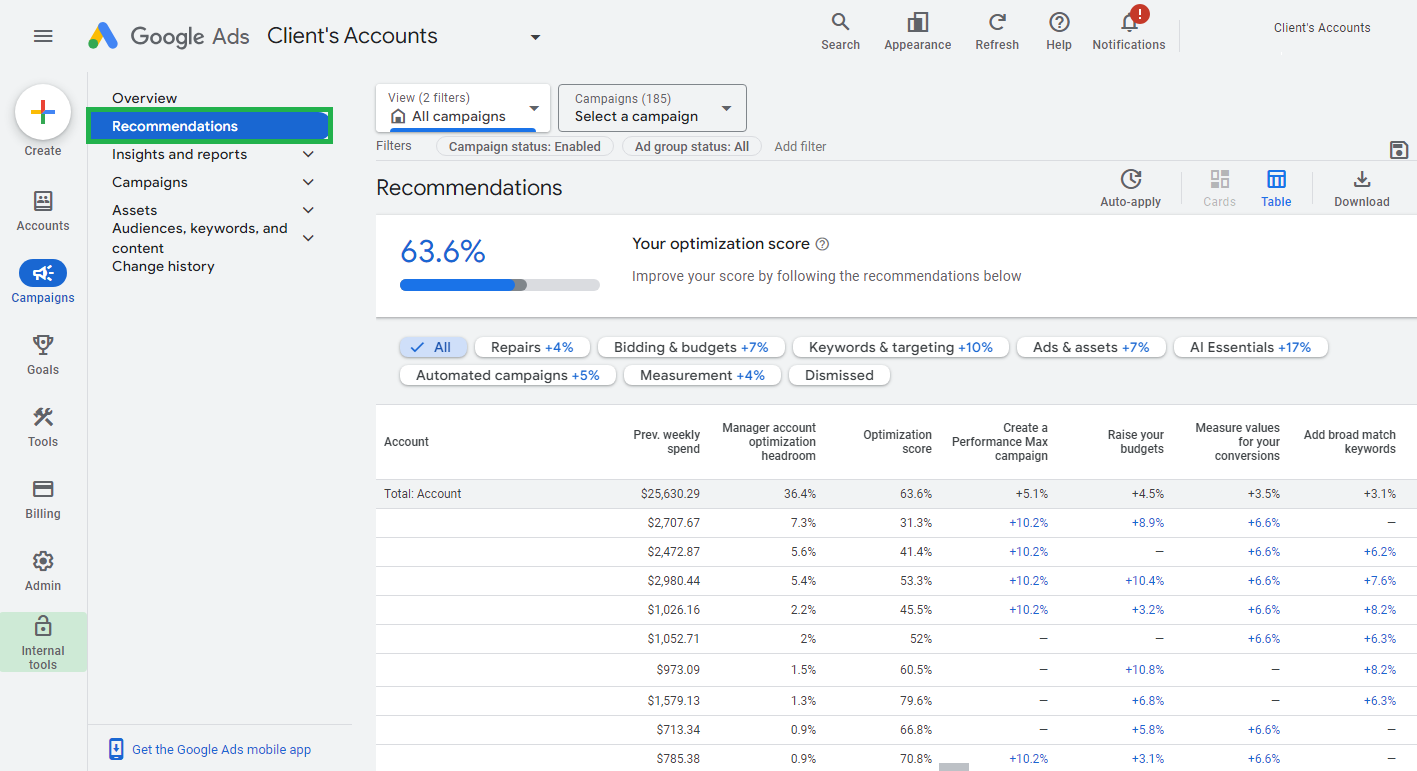The height and width of the screenshot is (771, 1417).
Task: Click +6.2% broad match value
Action: pyautogui.click(x=1379, y=552)
